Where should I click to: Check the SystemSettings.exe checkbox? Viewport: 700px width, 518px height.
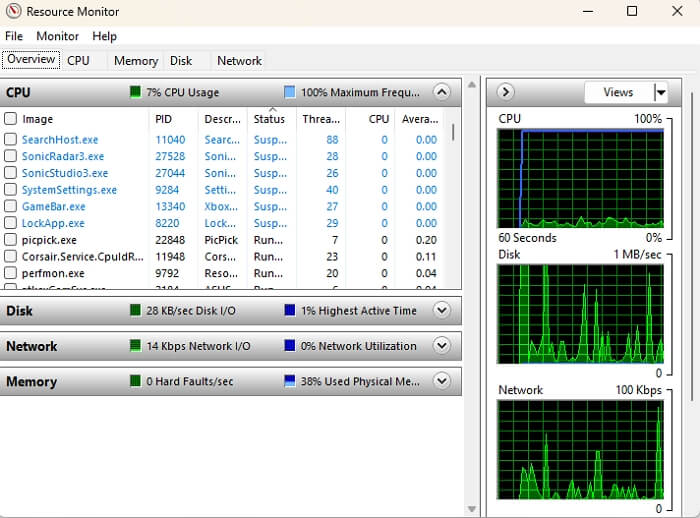10,189
